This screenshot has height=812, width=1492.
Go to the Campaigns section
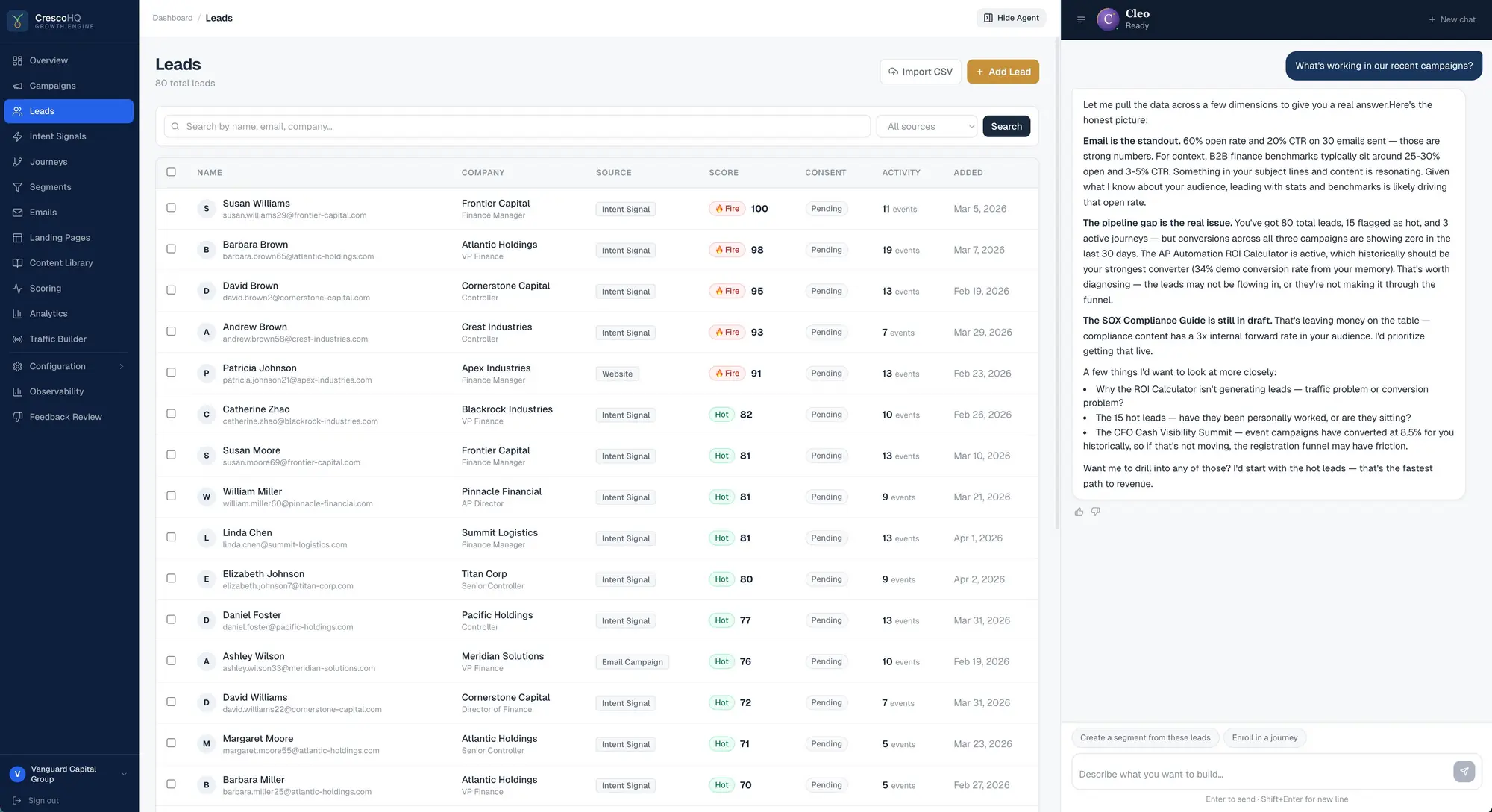tap(69, 86)
